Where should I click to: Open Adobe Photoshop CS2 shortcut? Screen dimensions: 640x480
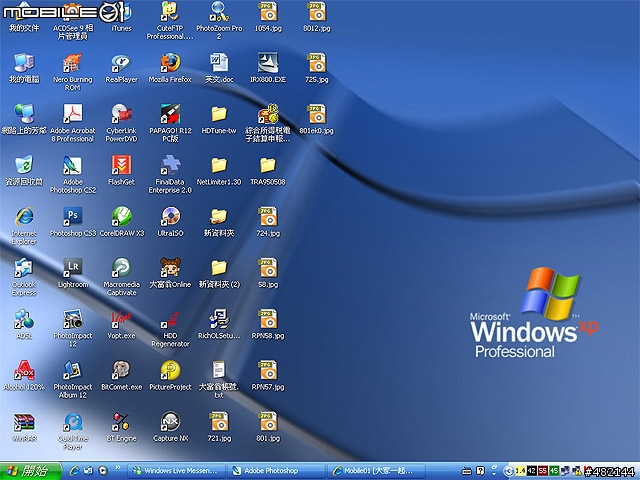(72, 174)
